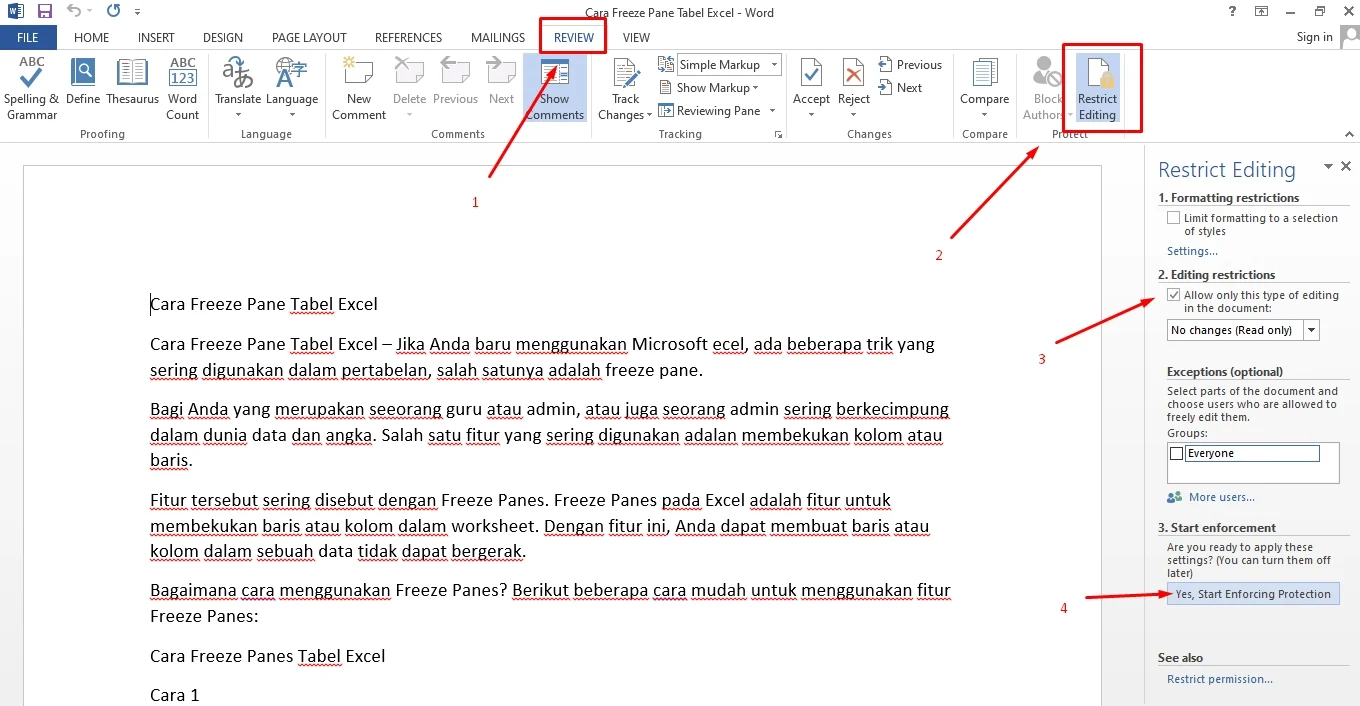Click Sign in to Office
This screenshot has width=1360, height=706.
click(1314, 37)
